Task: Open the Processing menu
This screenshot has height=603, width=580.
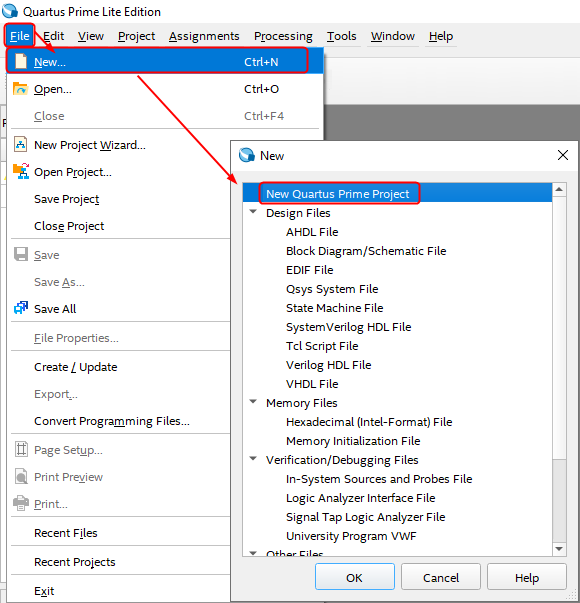Action: coord(283,36)
